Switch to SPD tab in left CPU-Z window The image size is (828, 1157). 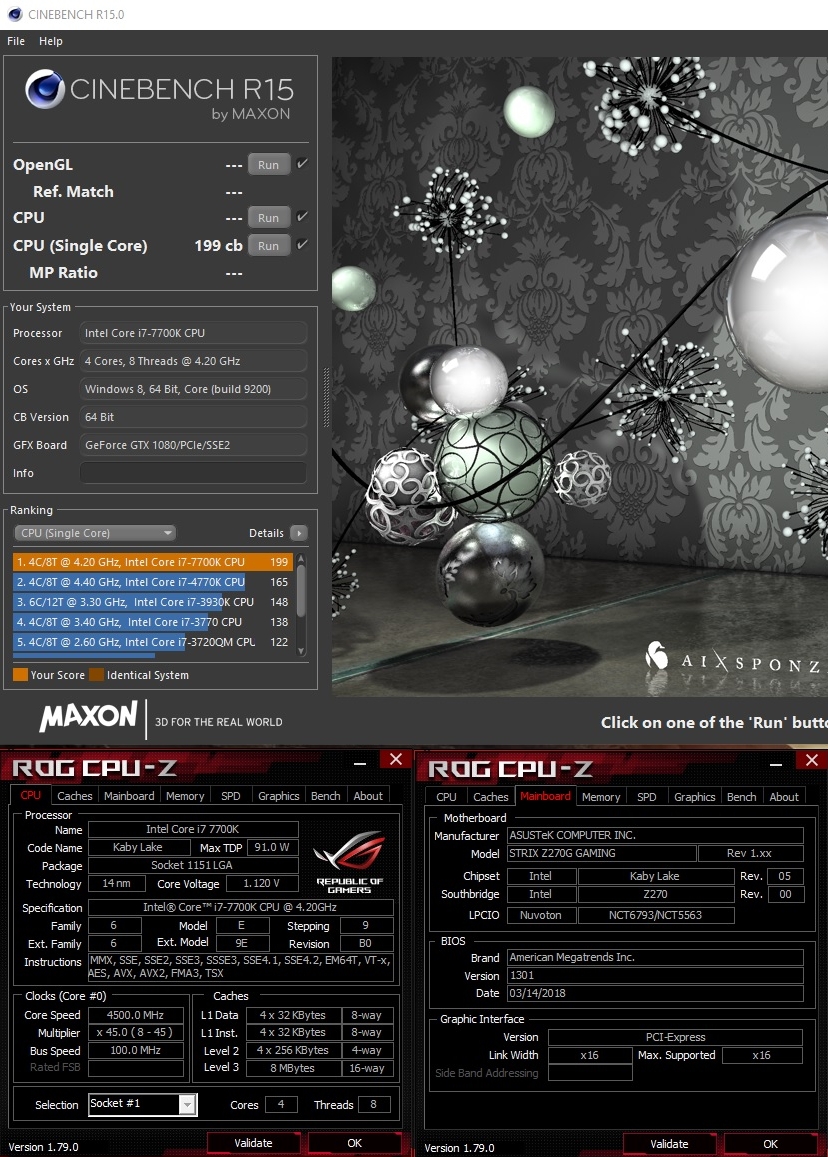(x=230, y=795)
